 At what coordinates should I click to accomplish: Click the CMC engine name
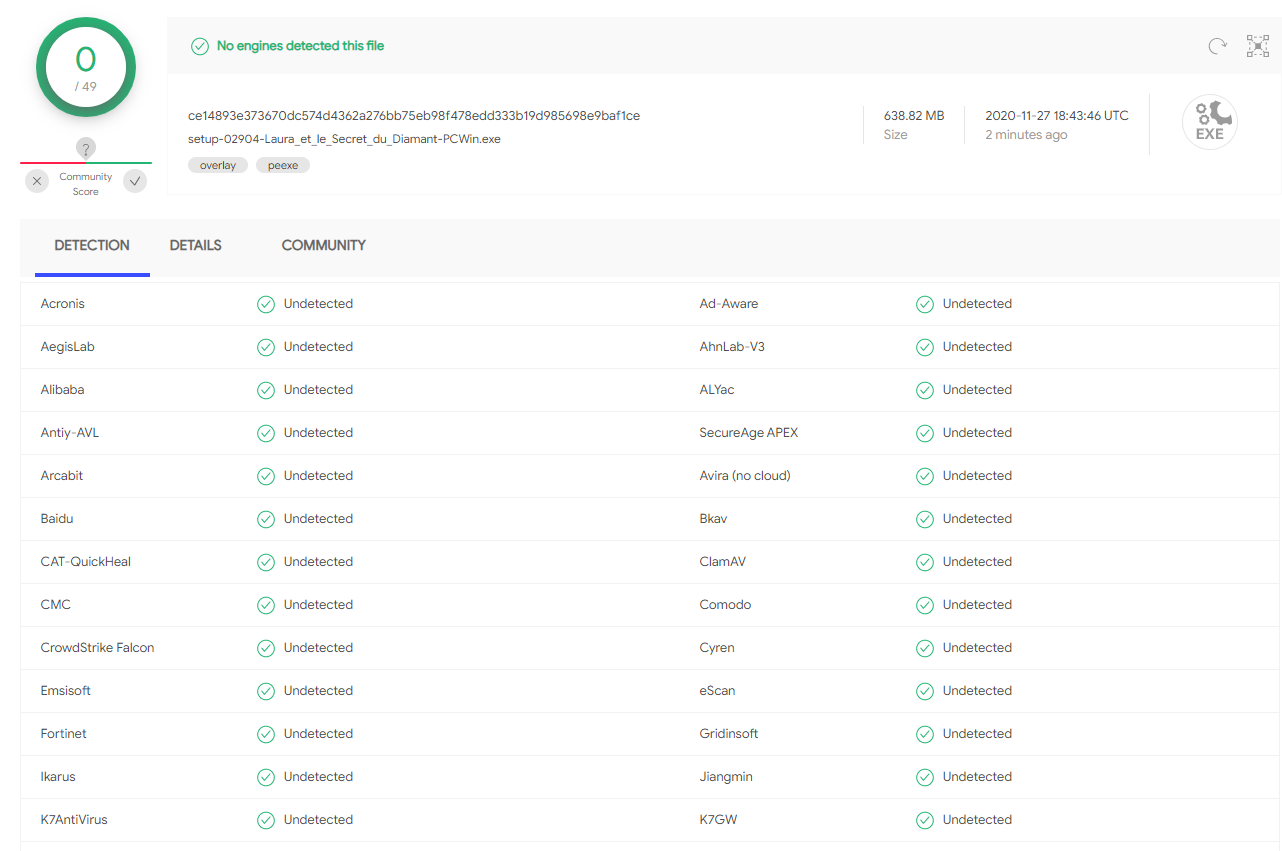pos(56,605)
